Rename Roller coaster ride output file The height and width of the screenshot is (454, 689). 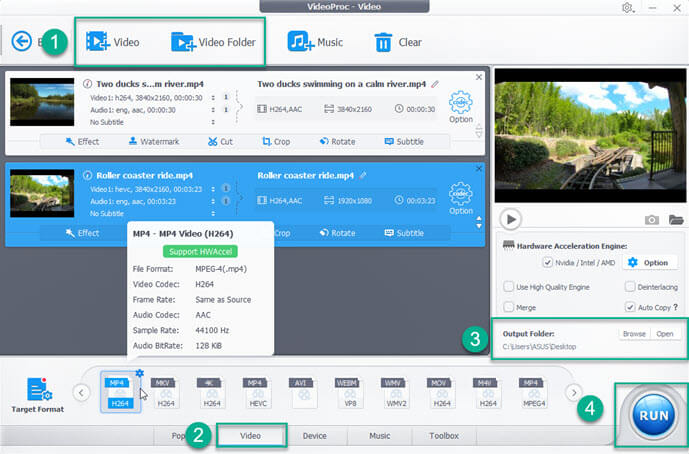pos(363,175)
